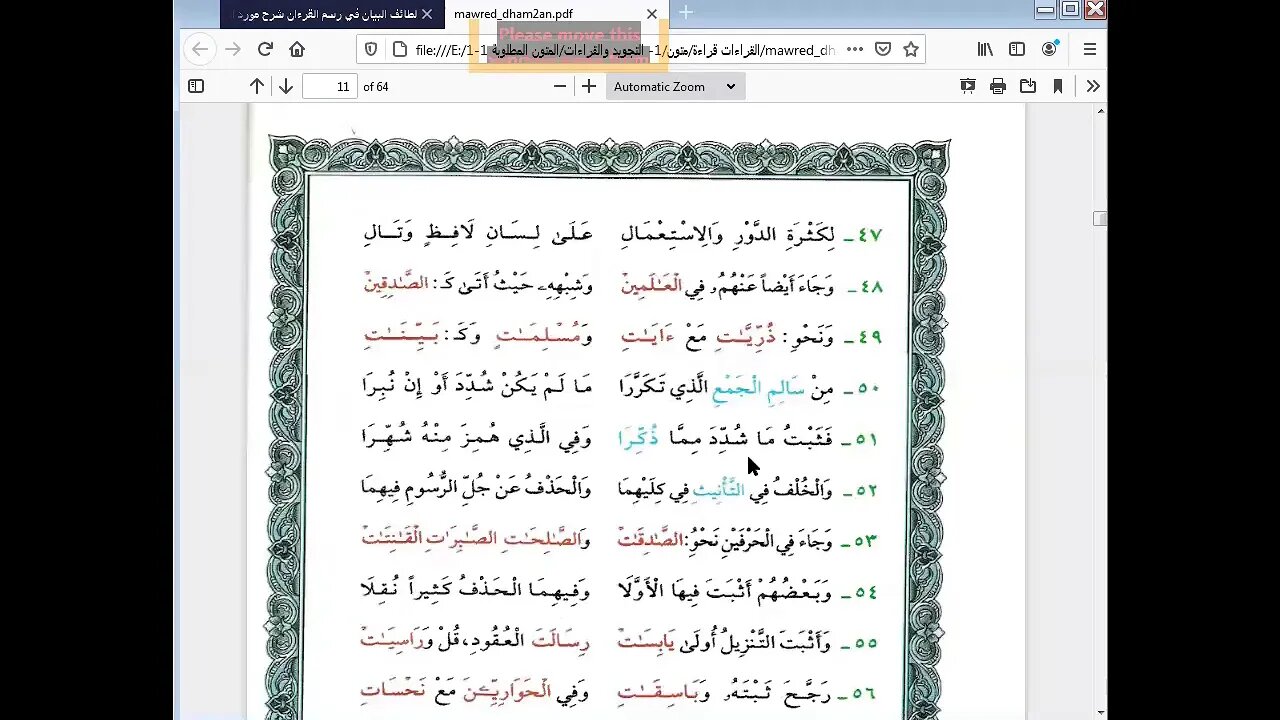
Task: Click verse number ٥٤
Action: click(x=866, y=593)
